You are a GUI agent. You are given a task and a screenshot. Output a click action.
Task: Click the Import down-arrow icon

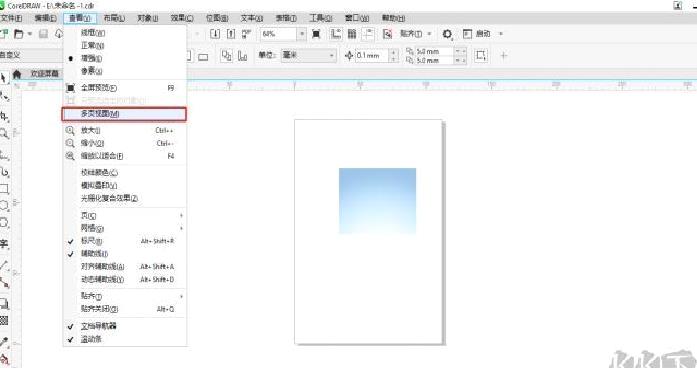coord(215,34)
